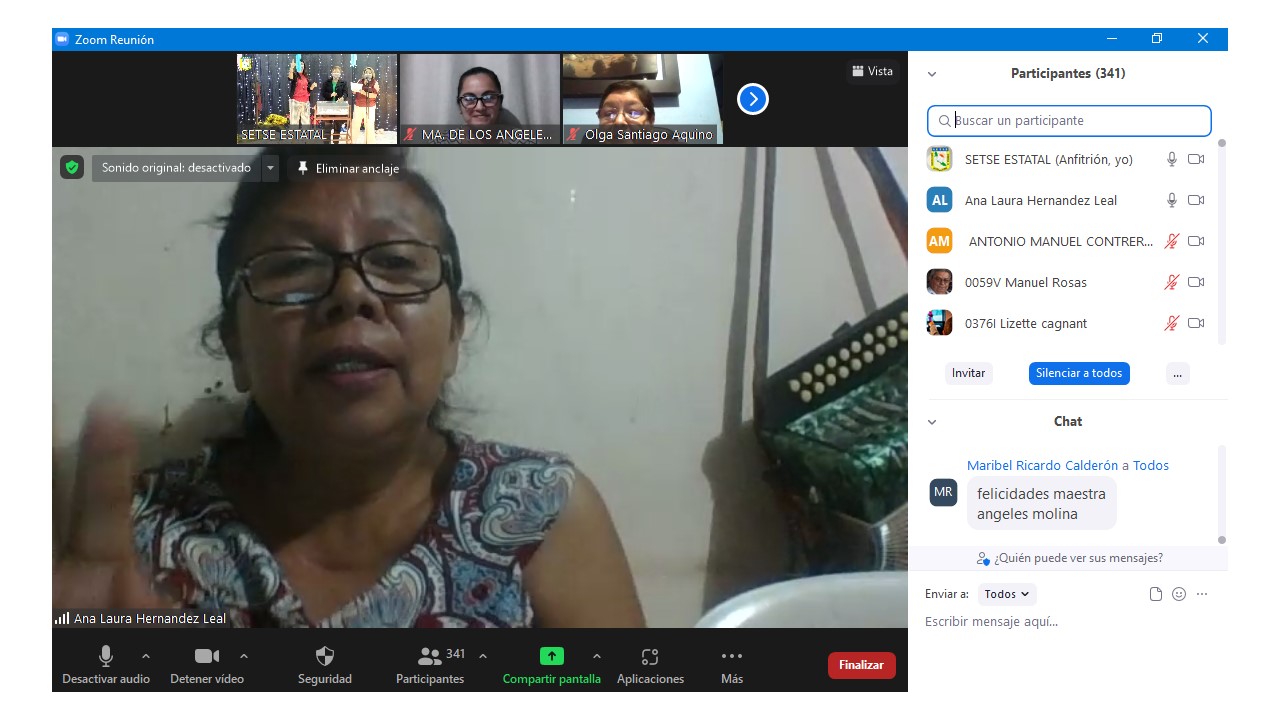1280x720 pixels.
Task: Open the Seguridad shield options
Action: 325,657
